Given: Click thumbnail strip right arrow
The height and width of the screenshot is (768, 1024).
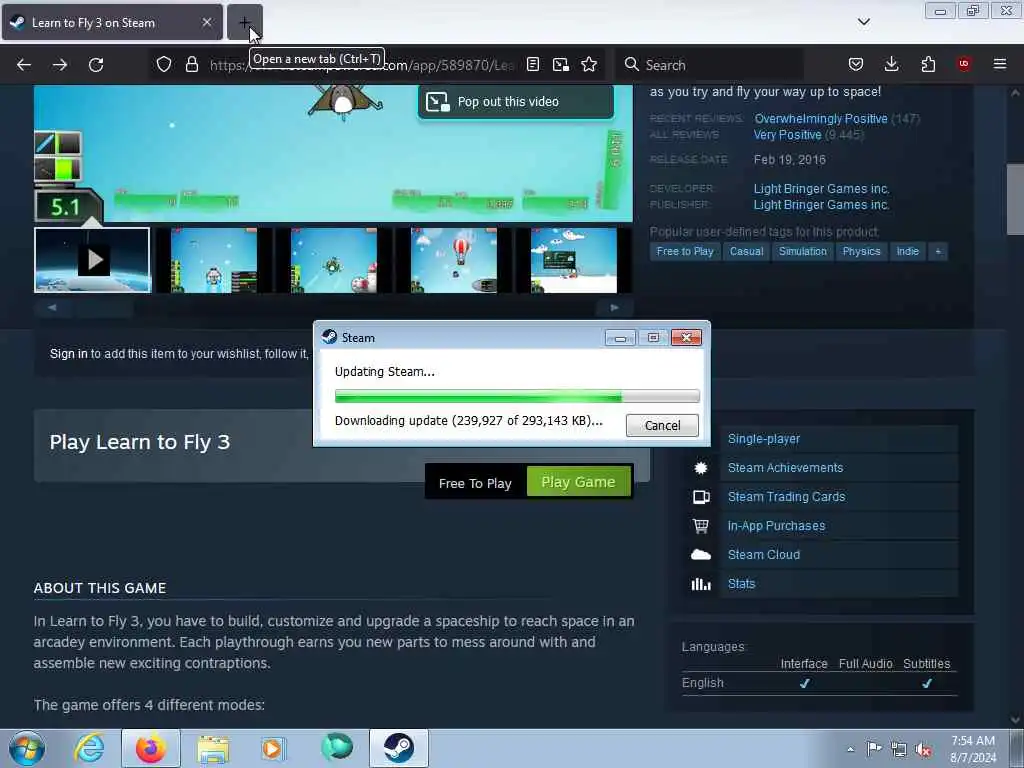Looking at the screenshot, I should [x=615, y=308].
